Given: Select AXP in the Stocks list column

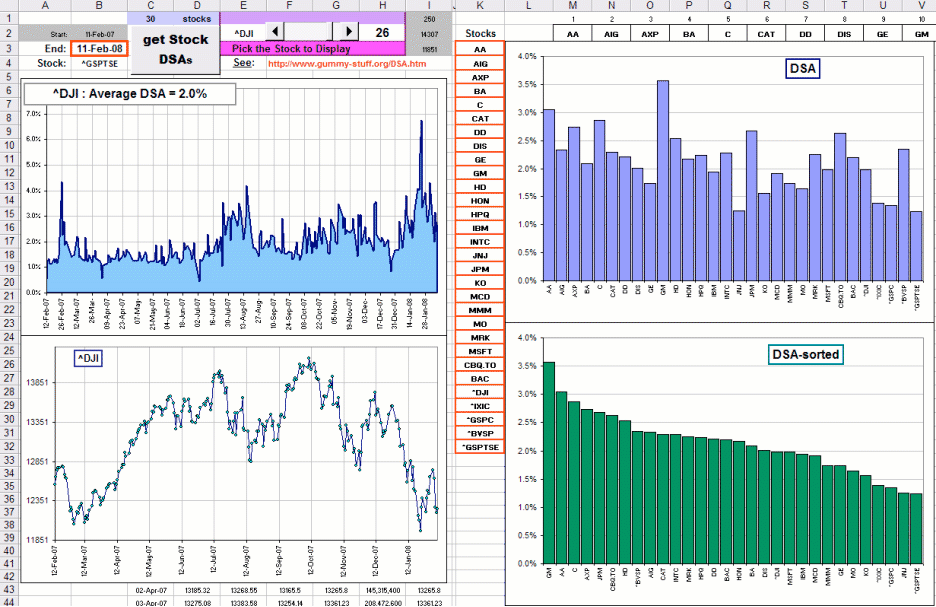Looking at the screenshot, I should point(480,78).
